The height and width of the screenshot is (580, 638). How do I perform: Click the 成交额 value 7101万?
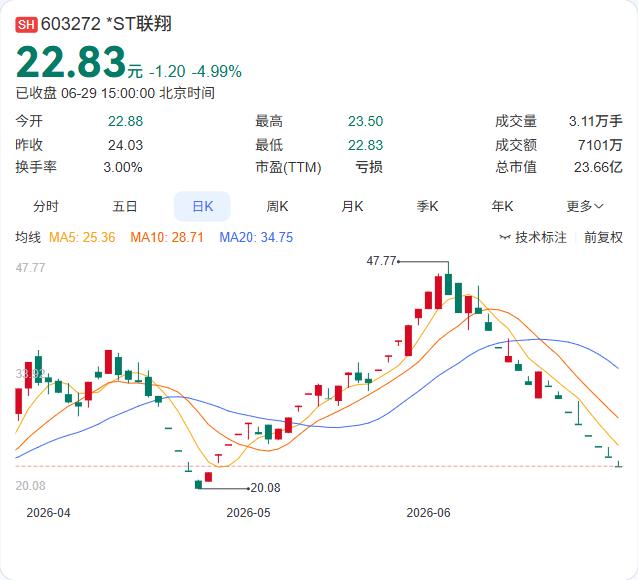pyautogui.click(x=600, y=145)
